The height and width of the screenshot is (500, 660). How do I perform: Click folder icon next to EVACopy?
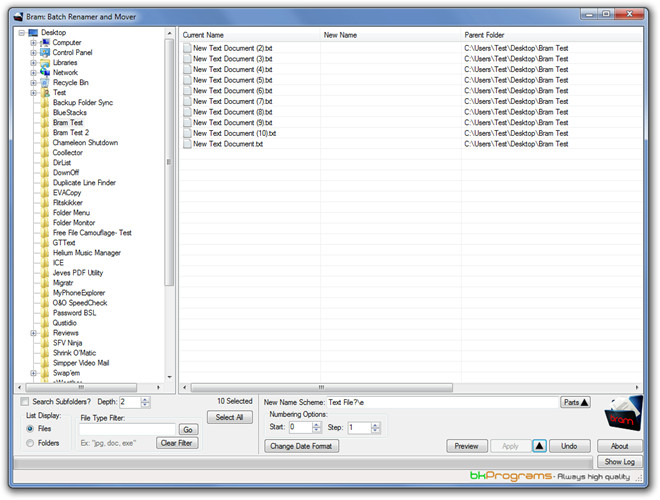pos(45,193)
